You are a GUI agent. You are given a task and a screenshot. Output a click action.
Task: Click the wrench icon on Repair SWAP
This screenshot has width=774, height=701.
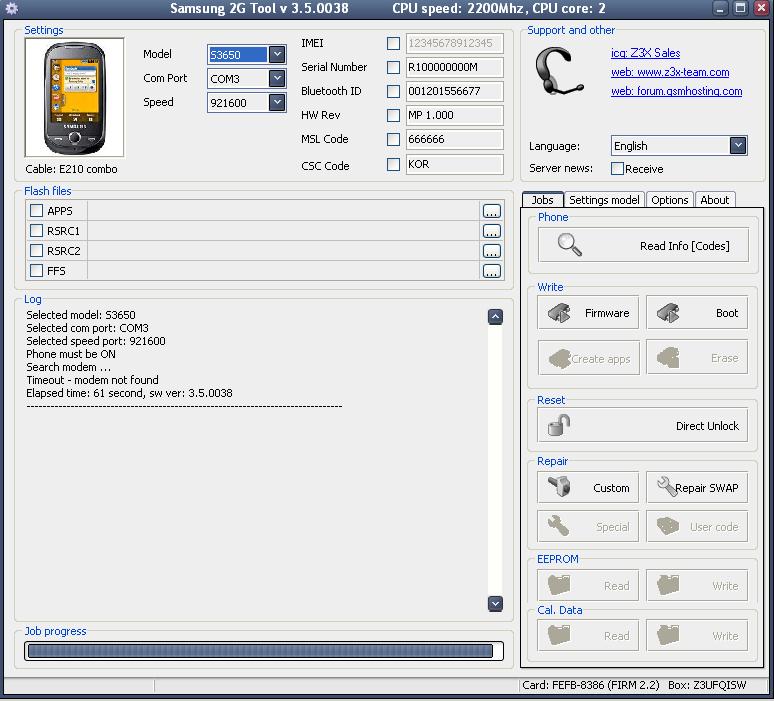click(x=666, y=486)
